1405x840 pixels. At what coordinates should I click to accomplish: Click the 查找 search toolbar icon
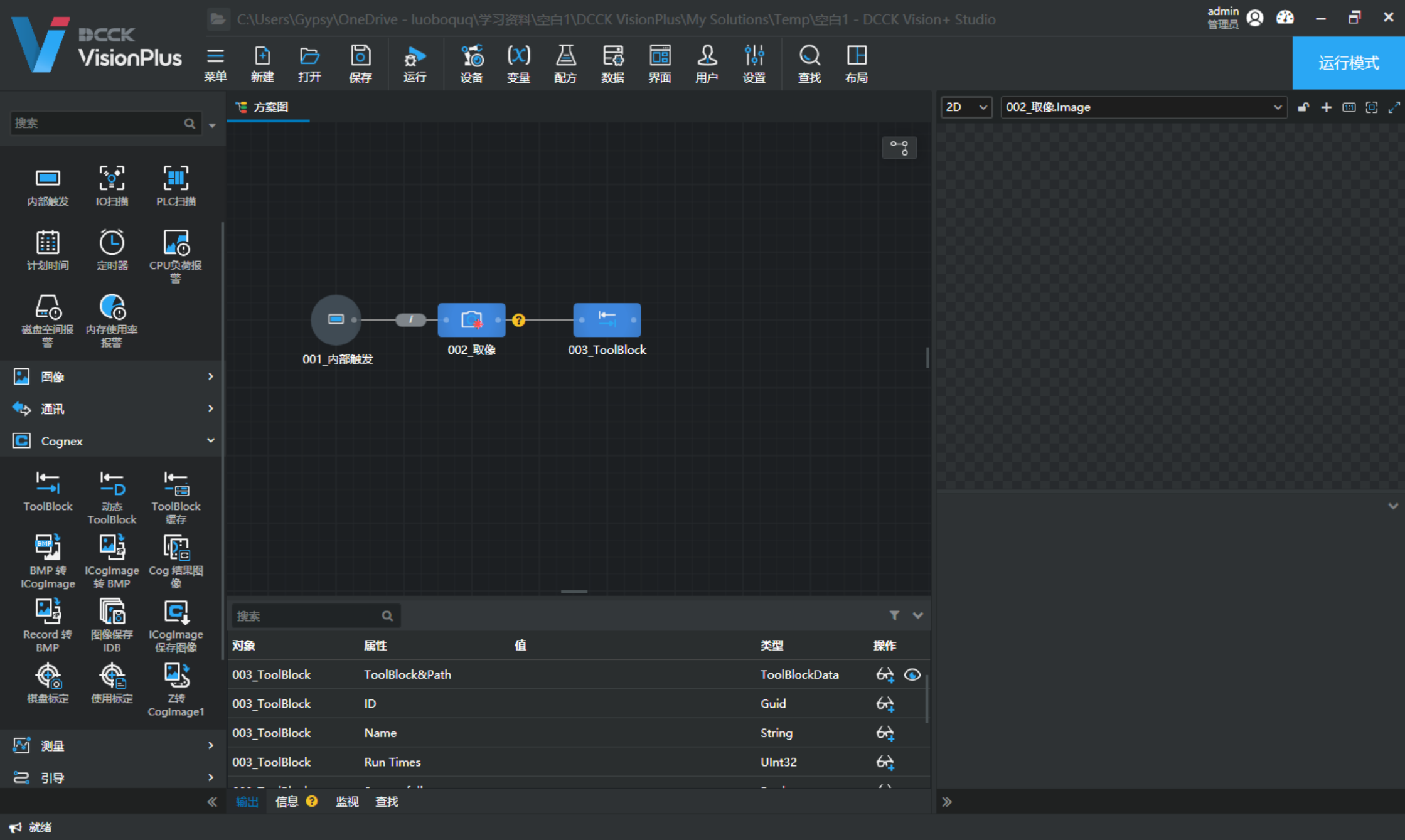[x=809, y=64]
